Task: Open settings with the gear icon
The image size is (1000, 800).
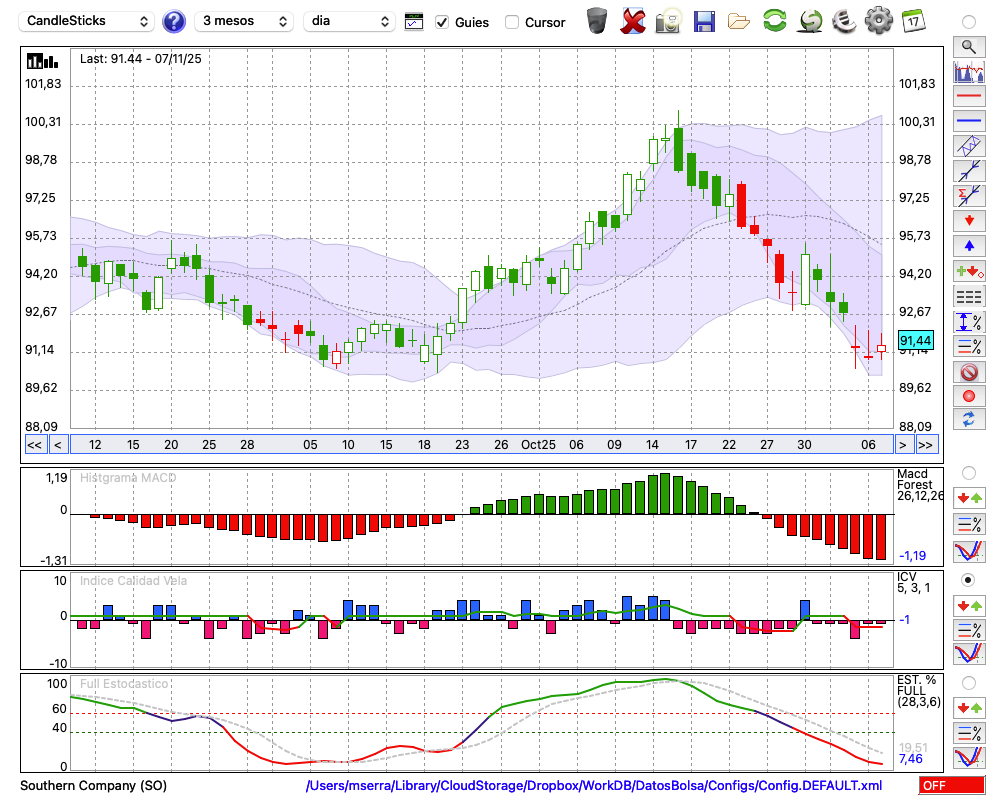Action: [x=878, y=20]
